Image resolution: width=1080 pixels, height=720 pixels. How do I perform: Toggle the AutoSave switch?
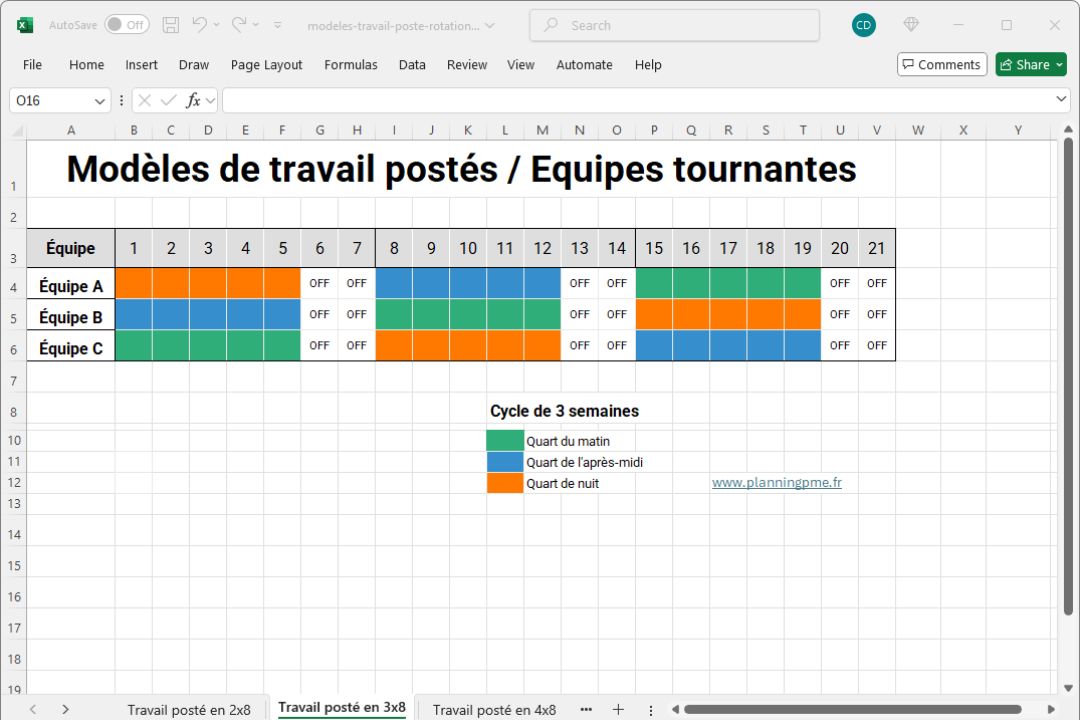point(126,25)
